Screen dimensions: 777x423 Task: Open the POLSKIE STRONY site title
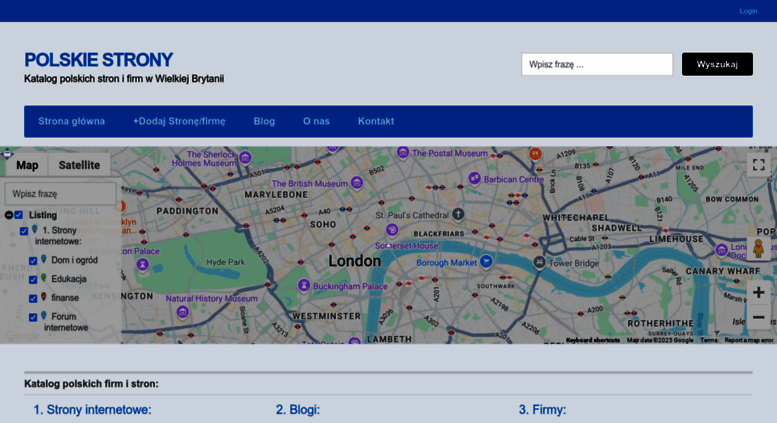99,60
